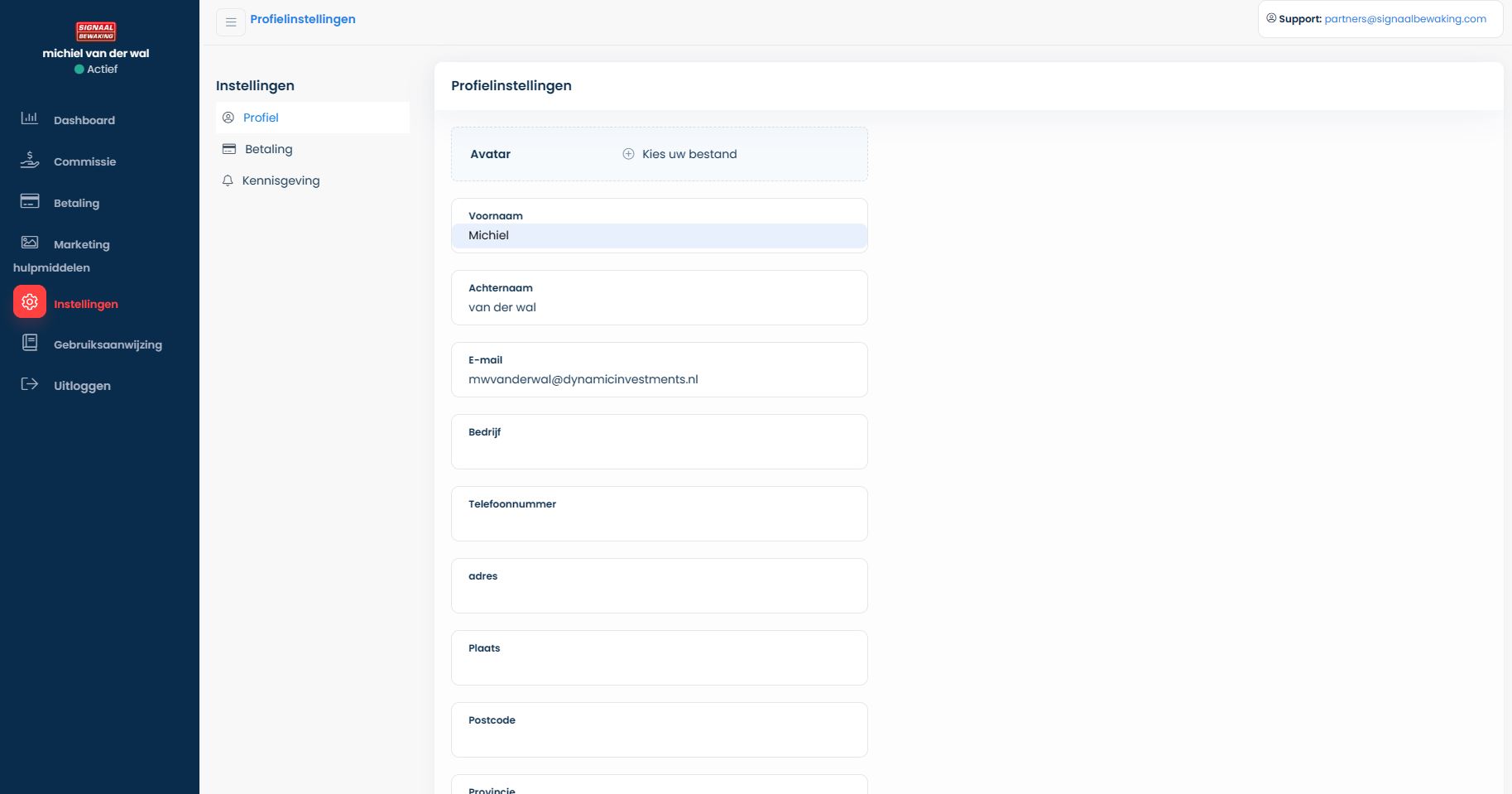Click the Dashboard bar chart icon
1512x794 pixels.
tap(30, 118)
